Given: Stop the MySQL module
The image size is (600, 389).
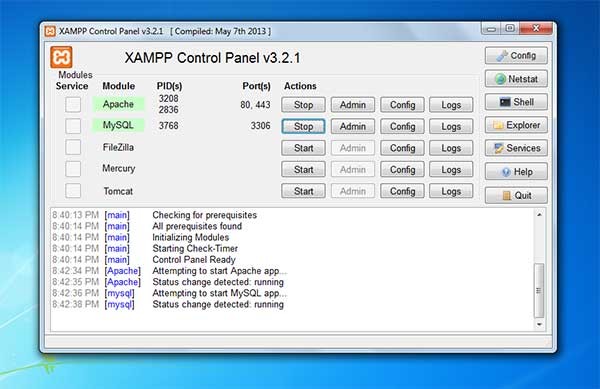Looking at the screenshot, I should (x=303, y=126).
